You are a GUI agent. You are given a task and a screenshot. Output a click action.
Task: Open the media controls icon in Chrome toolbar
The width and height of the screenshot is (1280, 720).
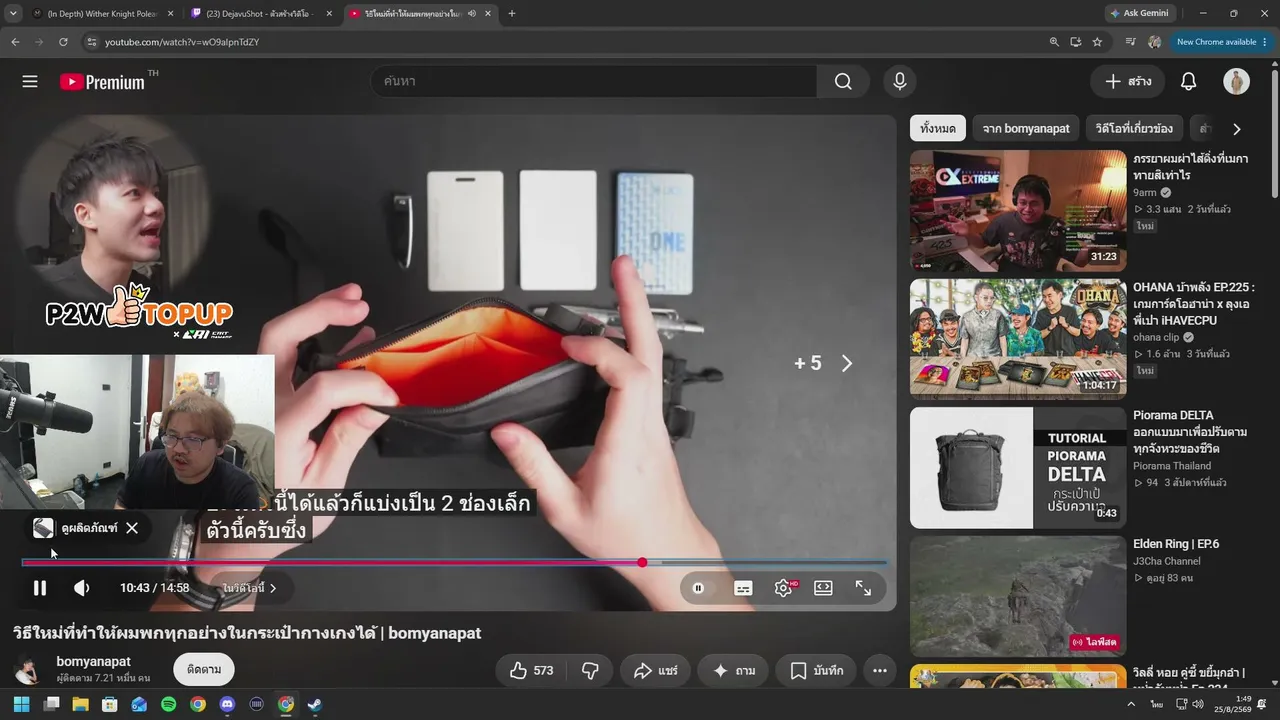click(x=1131, y=42)
